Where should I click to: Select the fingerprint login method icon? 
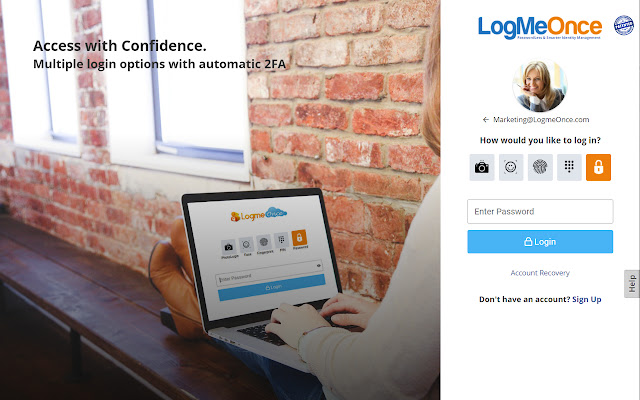point(540,167)
